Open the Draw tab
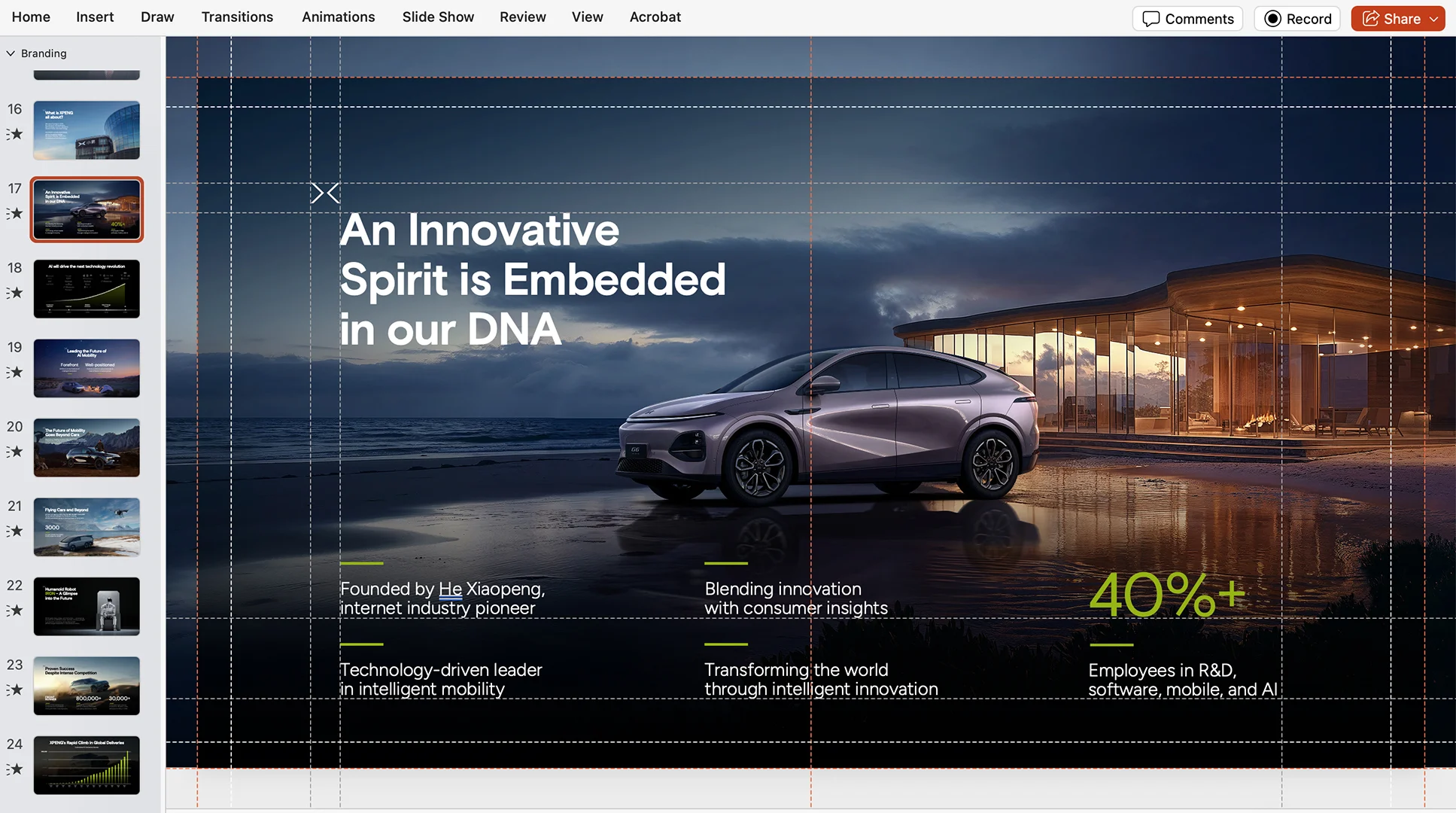The image size is (1456, 813). 157,17
